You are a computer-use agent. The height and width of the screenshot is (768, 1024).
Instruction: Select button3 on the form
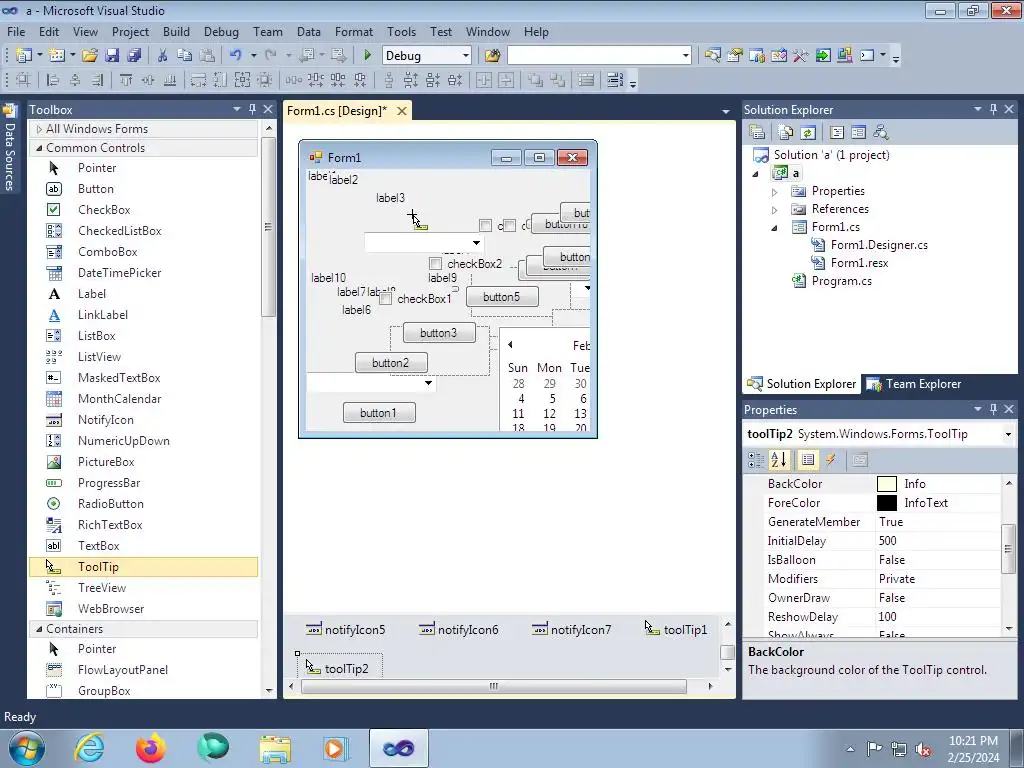point(438,333)
